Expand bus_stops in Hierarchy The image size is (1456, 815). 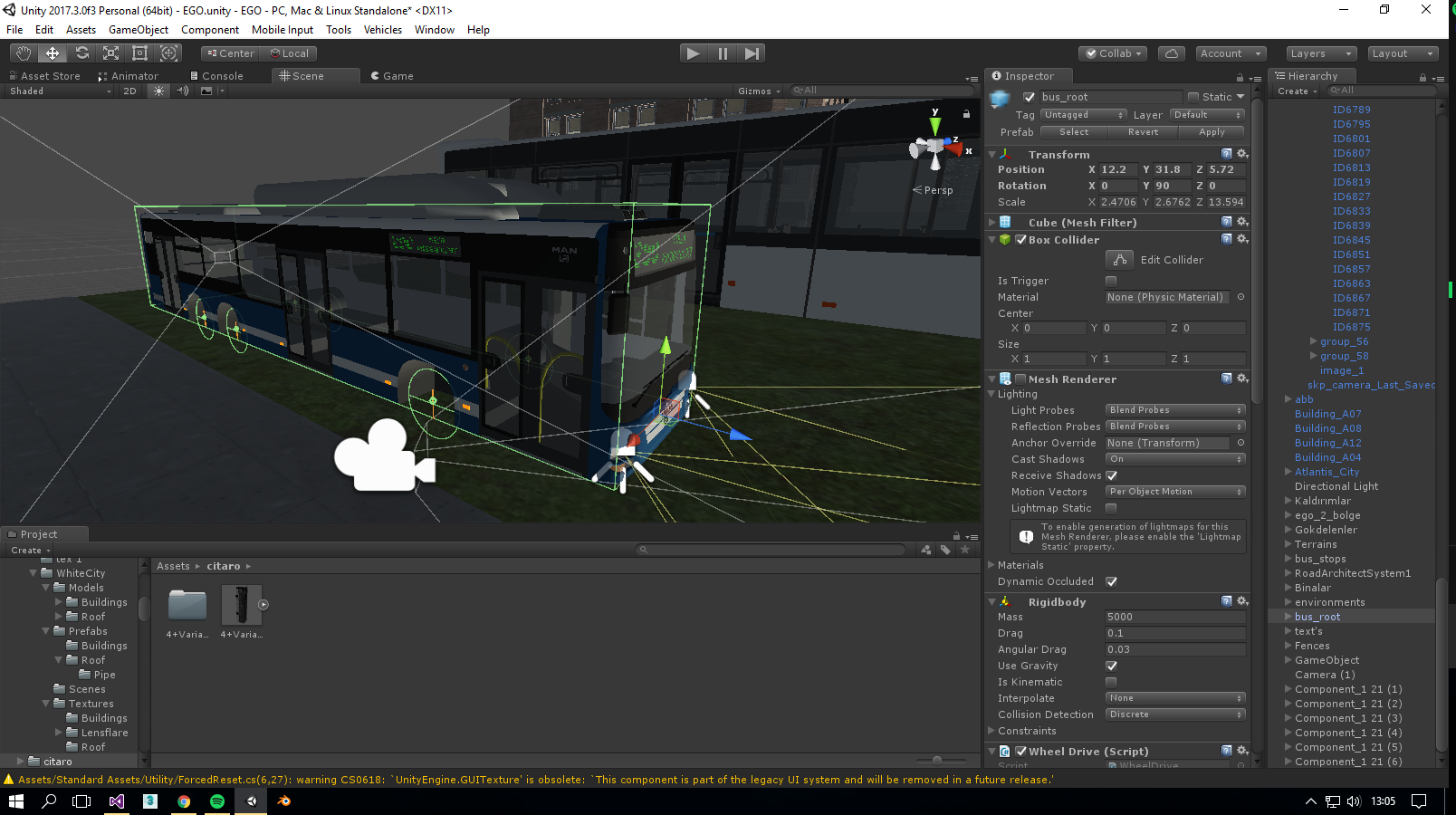(x=1288, y=559)
